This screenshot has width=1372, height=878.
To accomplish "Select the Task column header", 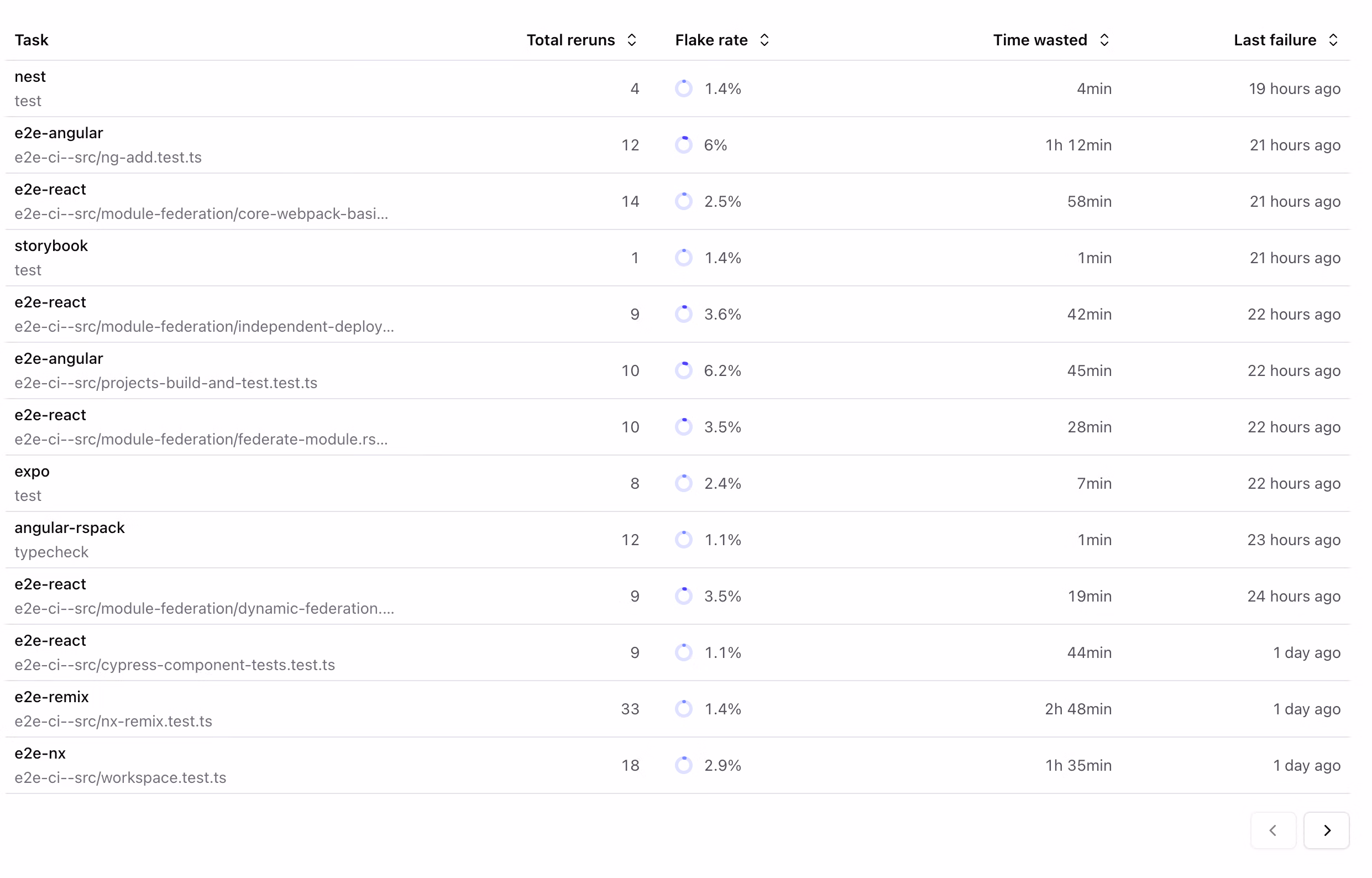I will pos(32,39).
